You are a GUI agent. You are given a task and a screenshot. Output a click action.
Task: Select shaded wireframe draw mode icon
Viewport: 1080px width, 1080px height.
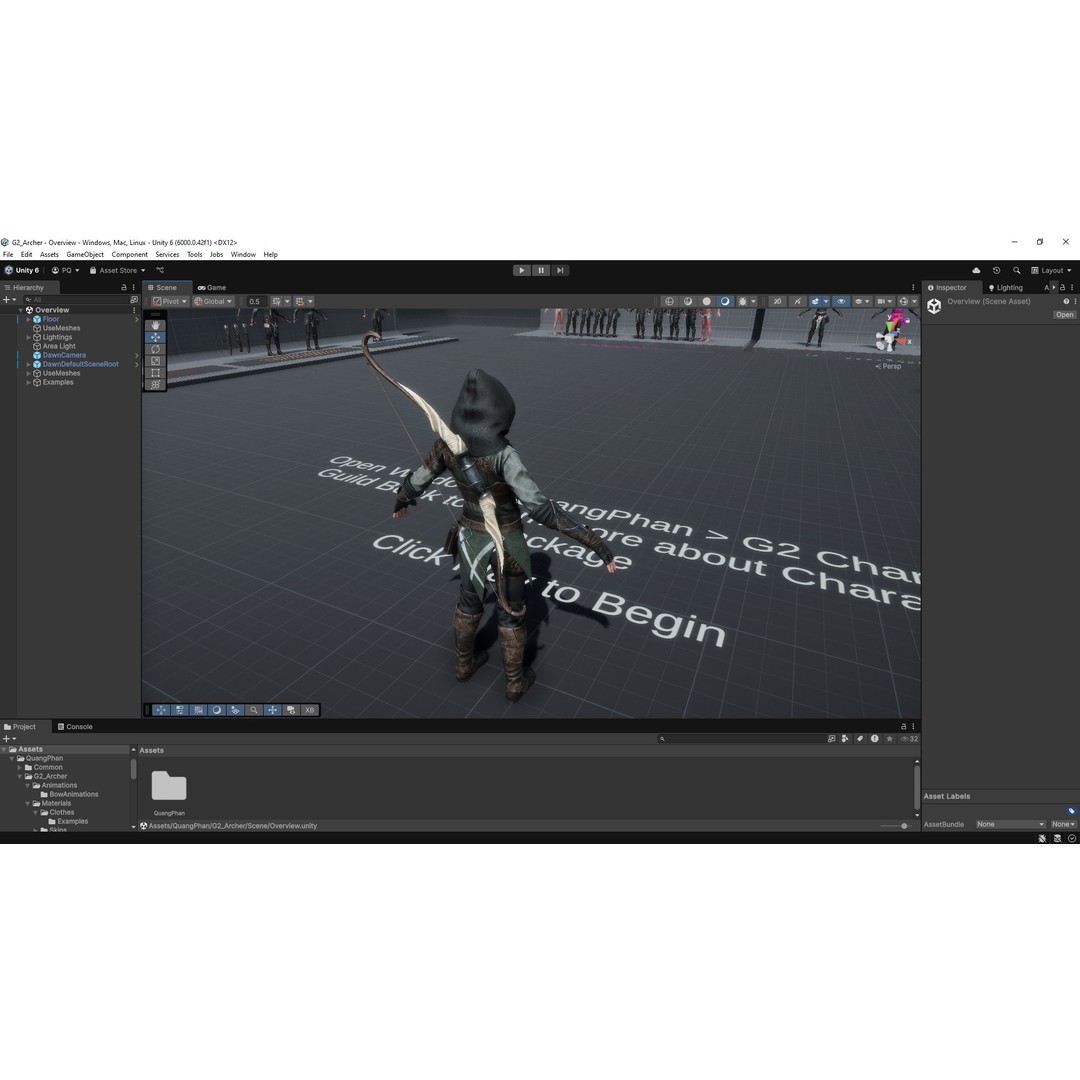coord(687,302)
